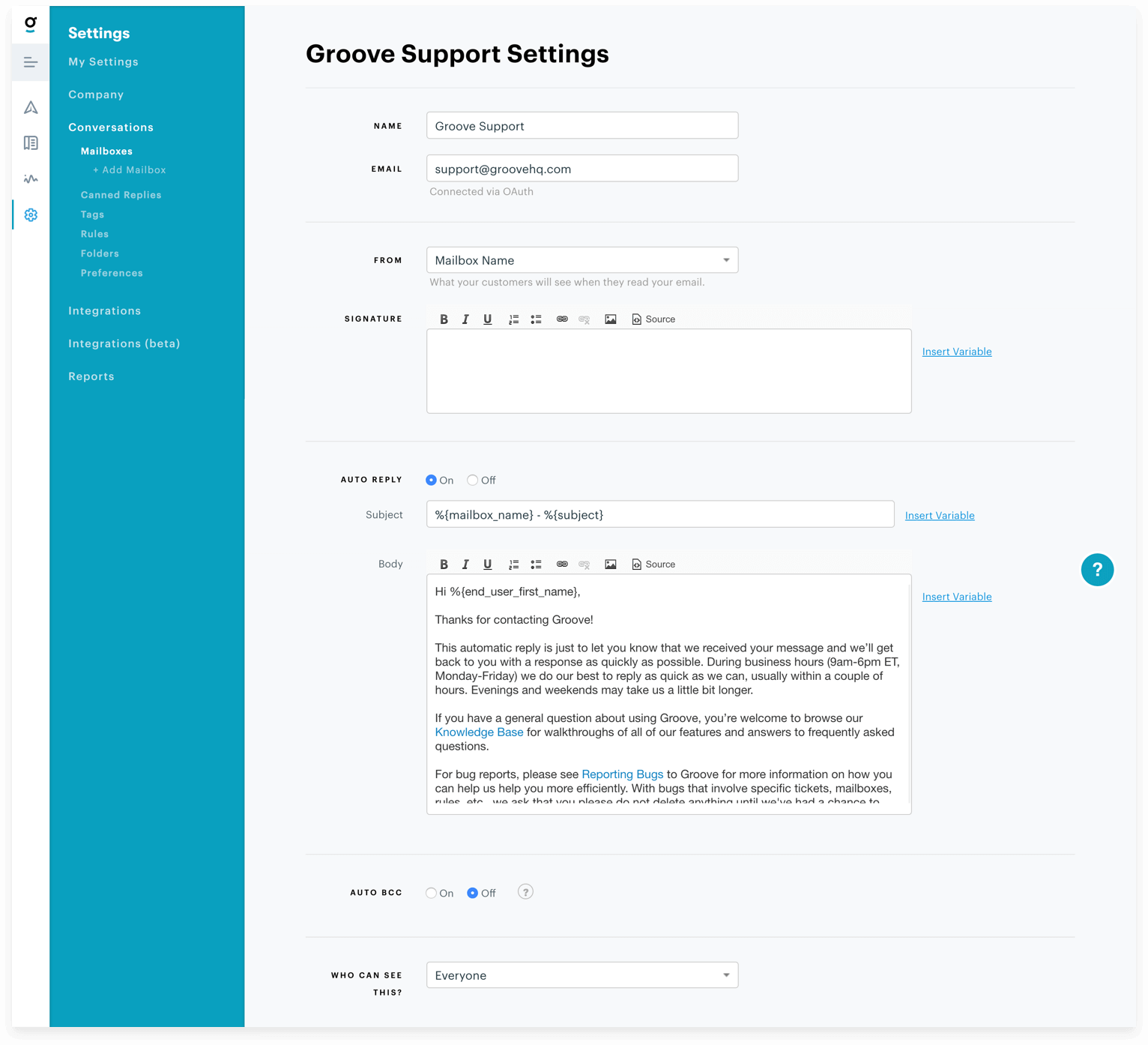Click the Auto BCC help question mark

coord(525,892)
